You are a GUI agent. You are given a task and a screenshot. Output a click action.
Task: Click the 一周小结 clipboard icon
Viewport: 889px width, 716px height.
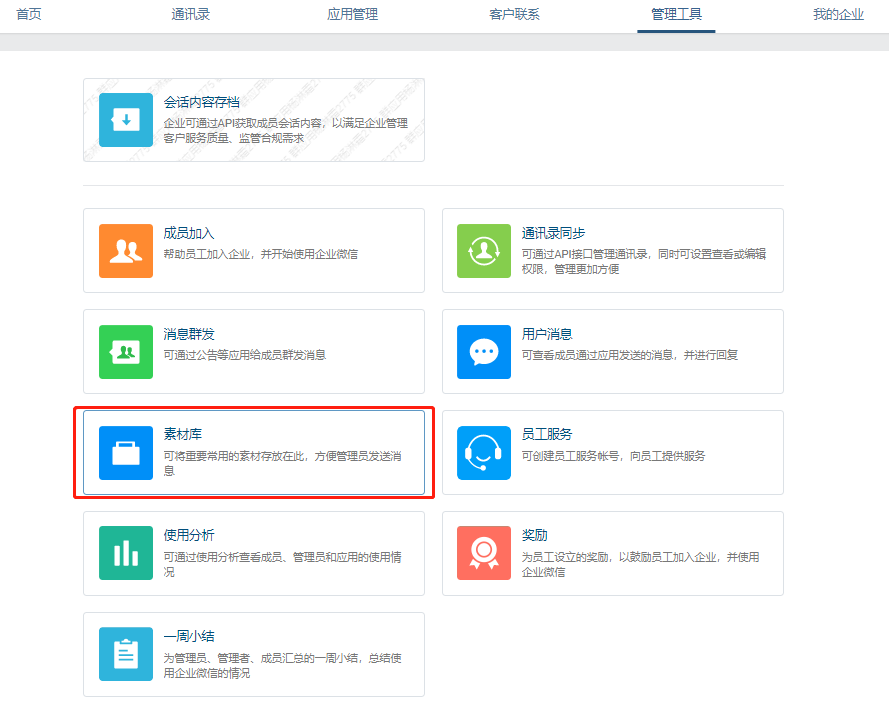pos(126,654)
